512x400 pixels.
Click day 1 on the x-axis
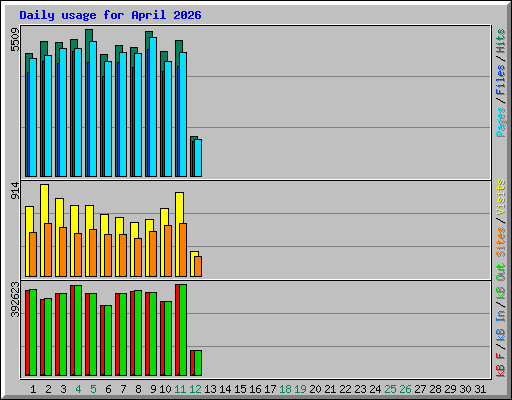point(33,389)
